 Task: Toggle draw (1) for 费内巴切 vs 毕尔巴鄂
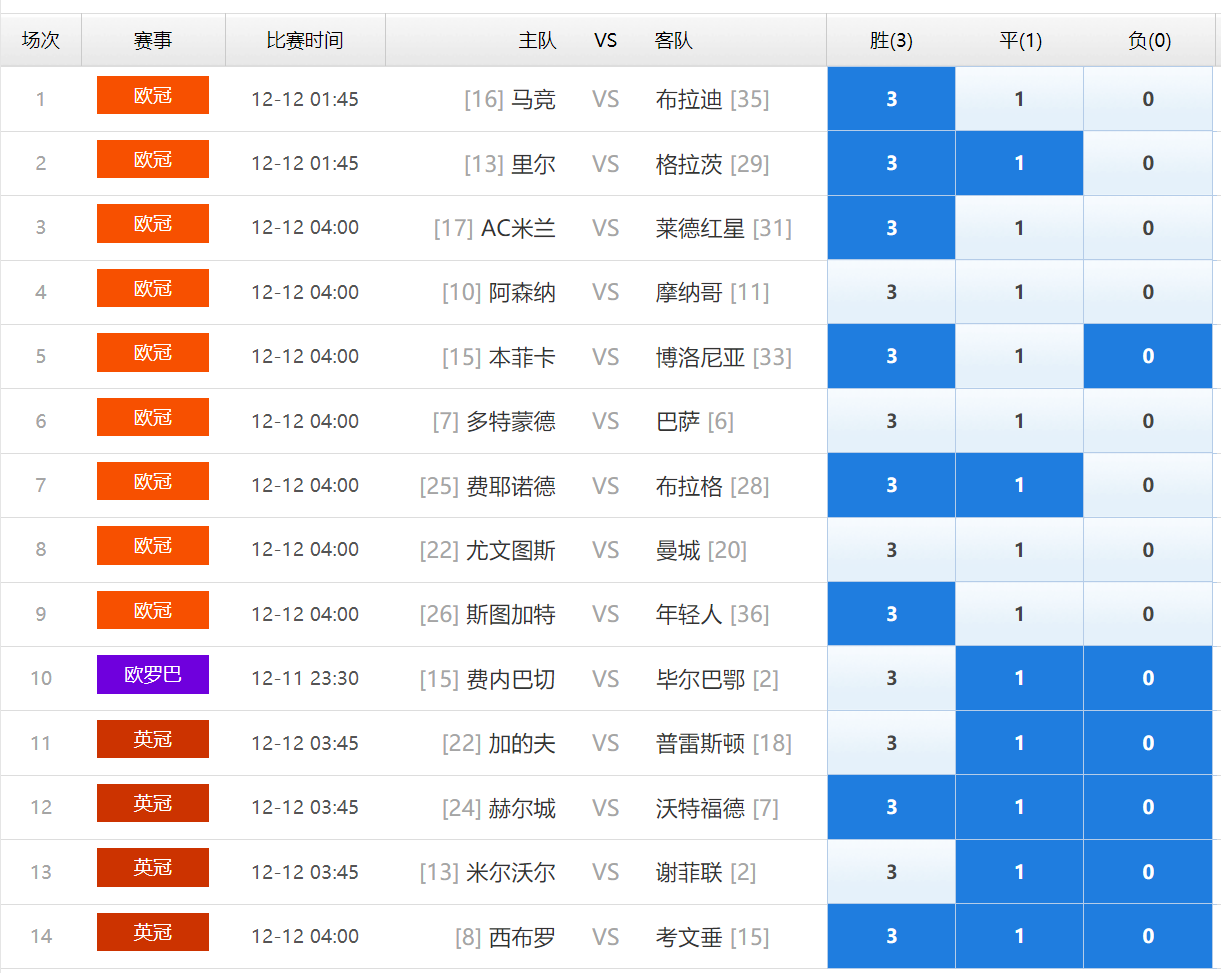[1019, 678]
